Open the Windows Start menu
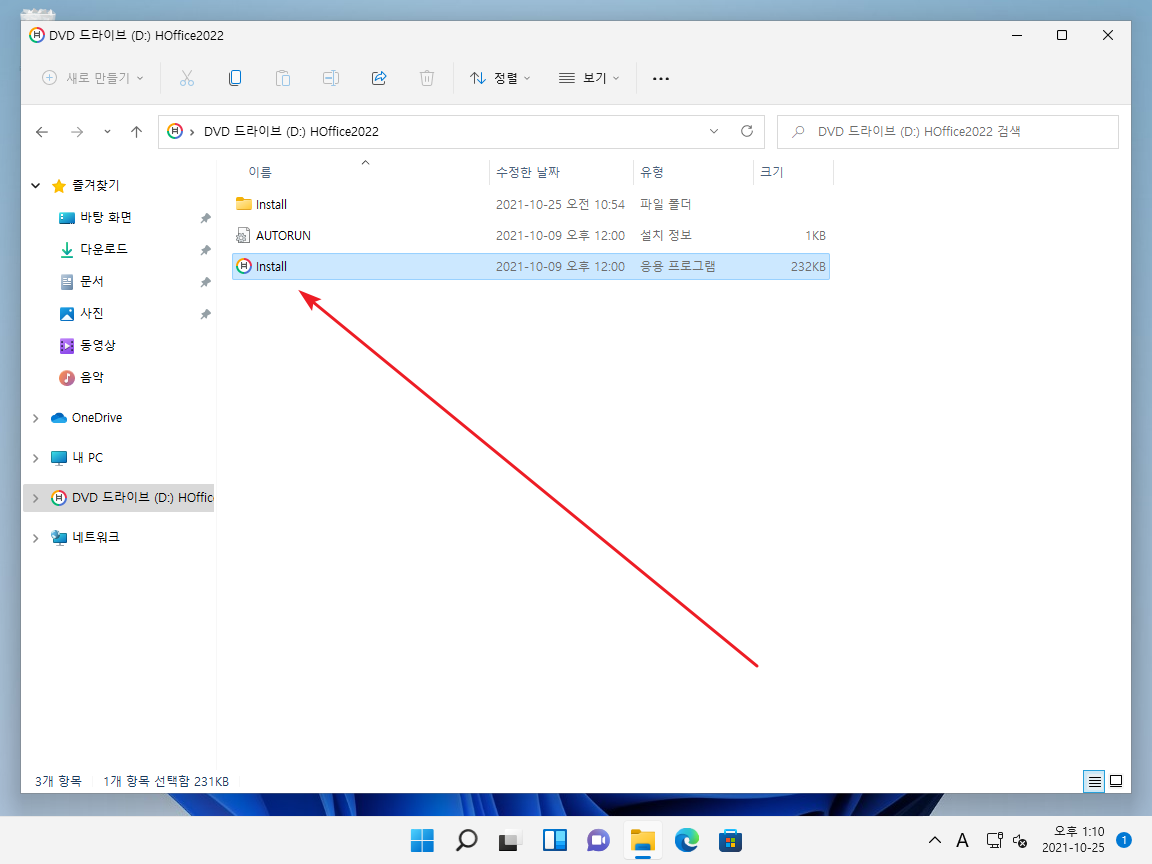Screen dimensions: 1152x864 [422, 840]
